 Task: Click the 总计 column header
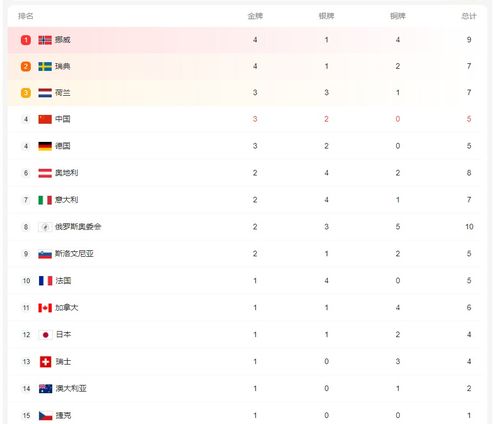(x=469, y=16)
